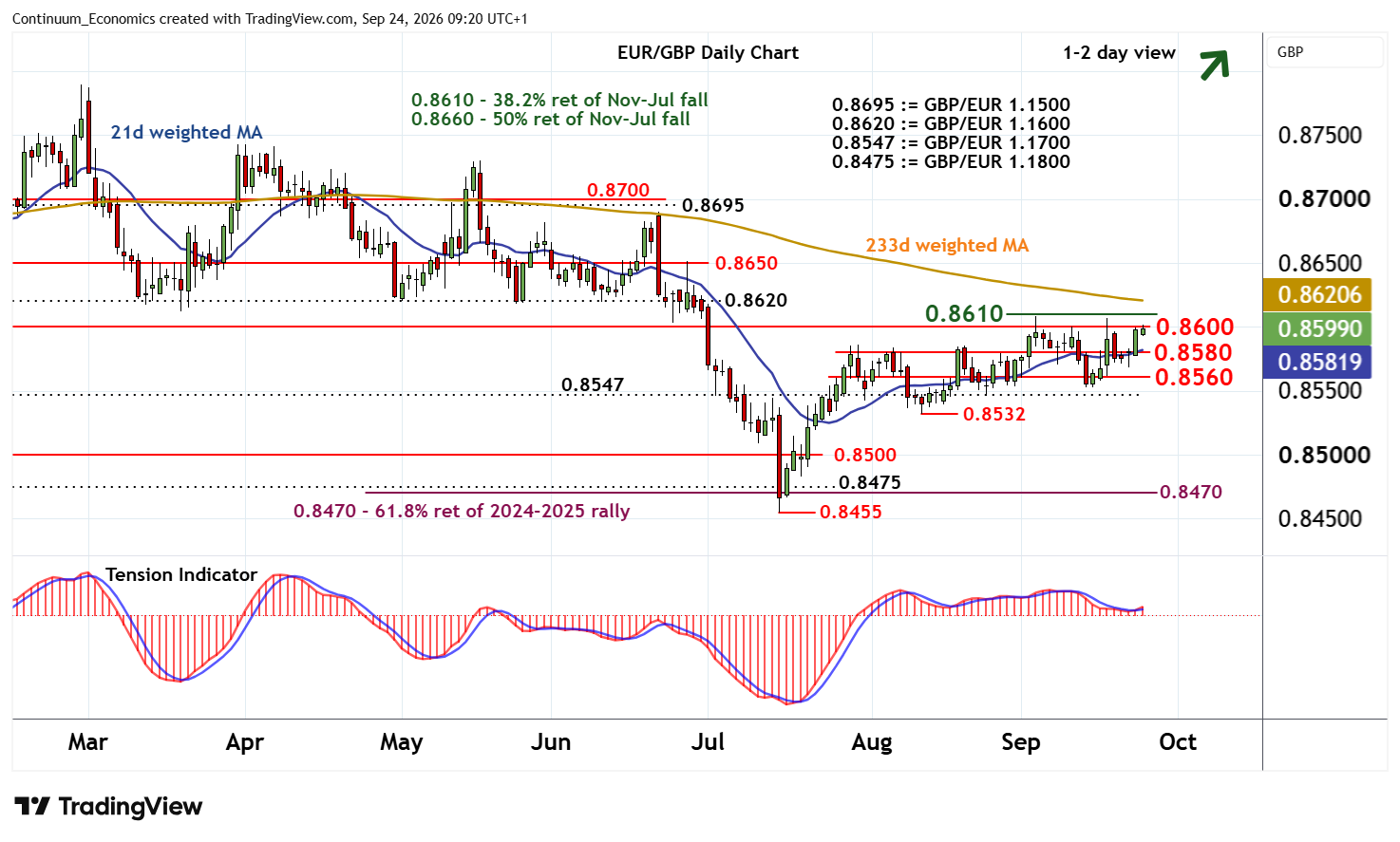Click the TradingView logo
The image size is (1400, 842).
(x=108, y=807)
